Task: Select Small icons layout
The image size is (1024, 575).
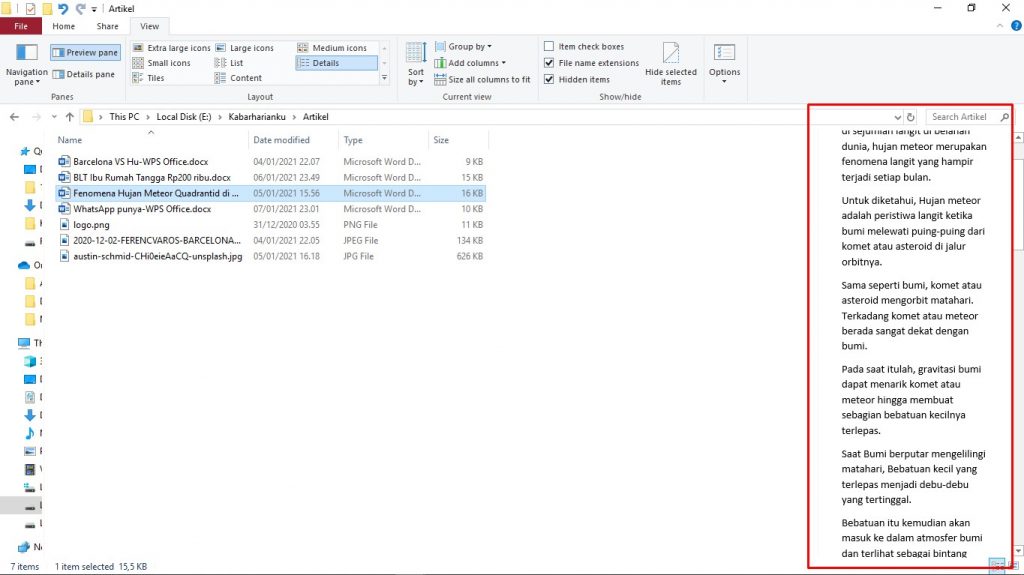Action: pos(161,63)
